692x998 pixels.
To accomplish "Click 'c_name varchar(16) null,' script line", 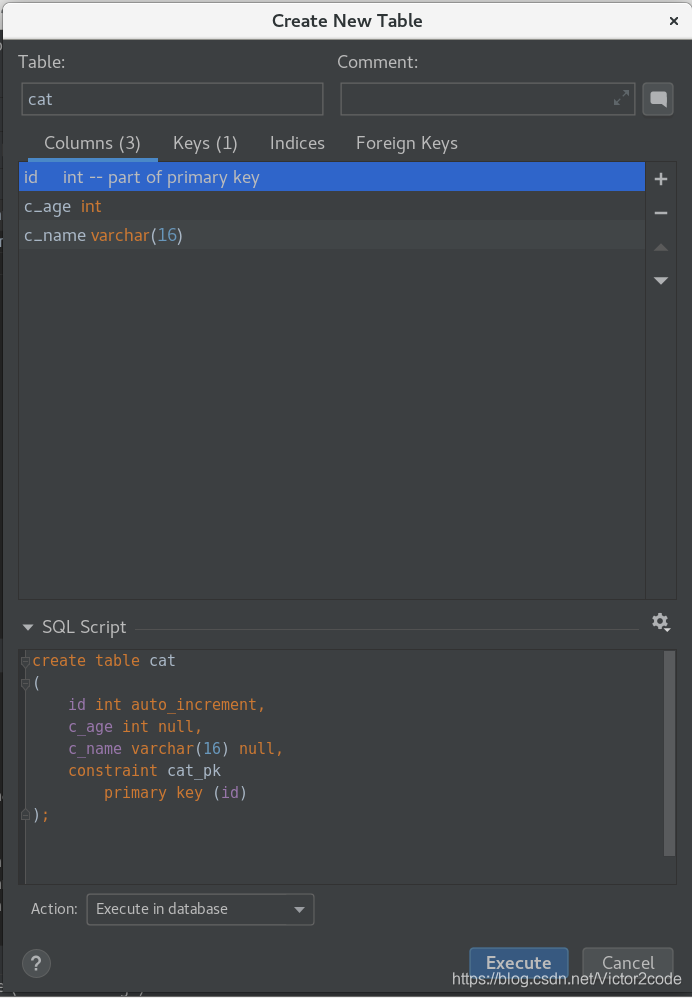I will 176,748.
